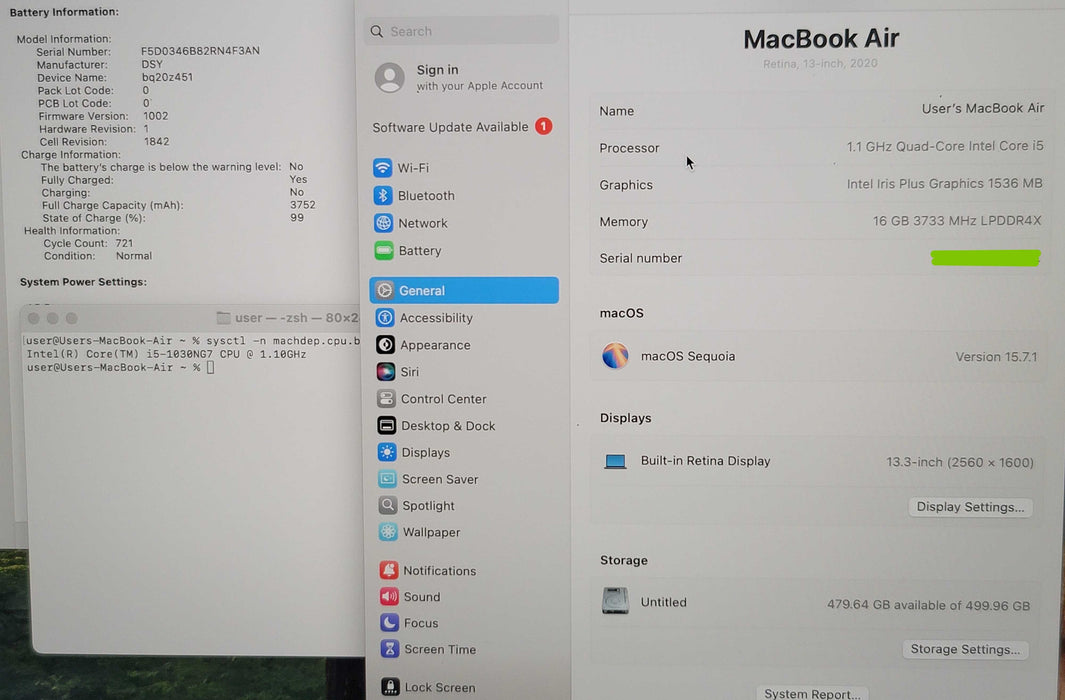This screenshot has height=700, width=1065.
Task: Open Network globe icon in sidebar
Action: (x=383, y=223)
